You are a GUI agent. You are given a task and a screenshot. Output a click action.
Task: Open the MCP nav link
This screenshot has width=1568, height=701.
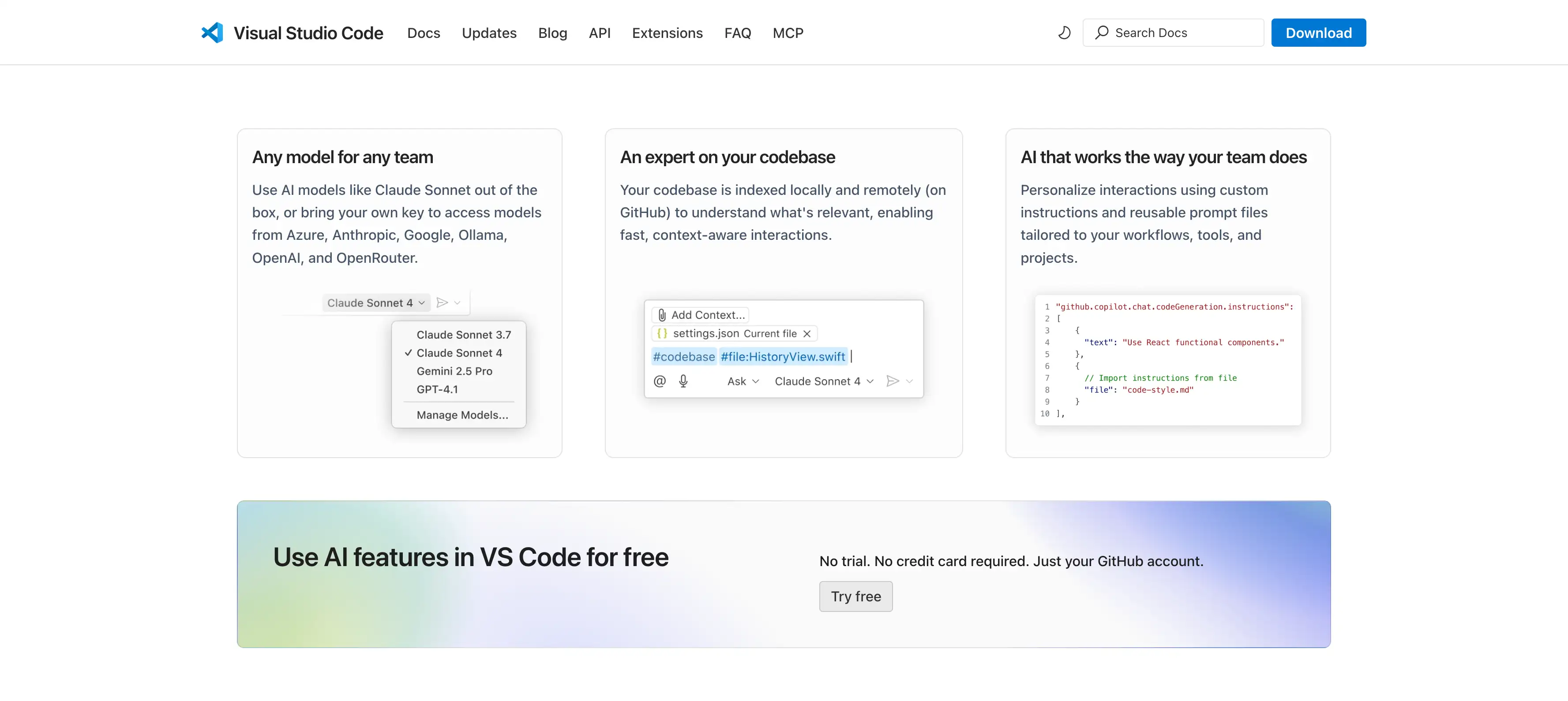point(788,33)
